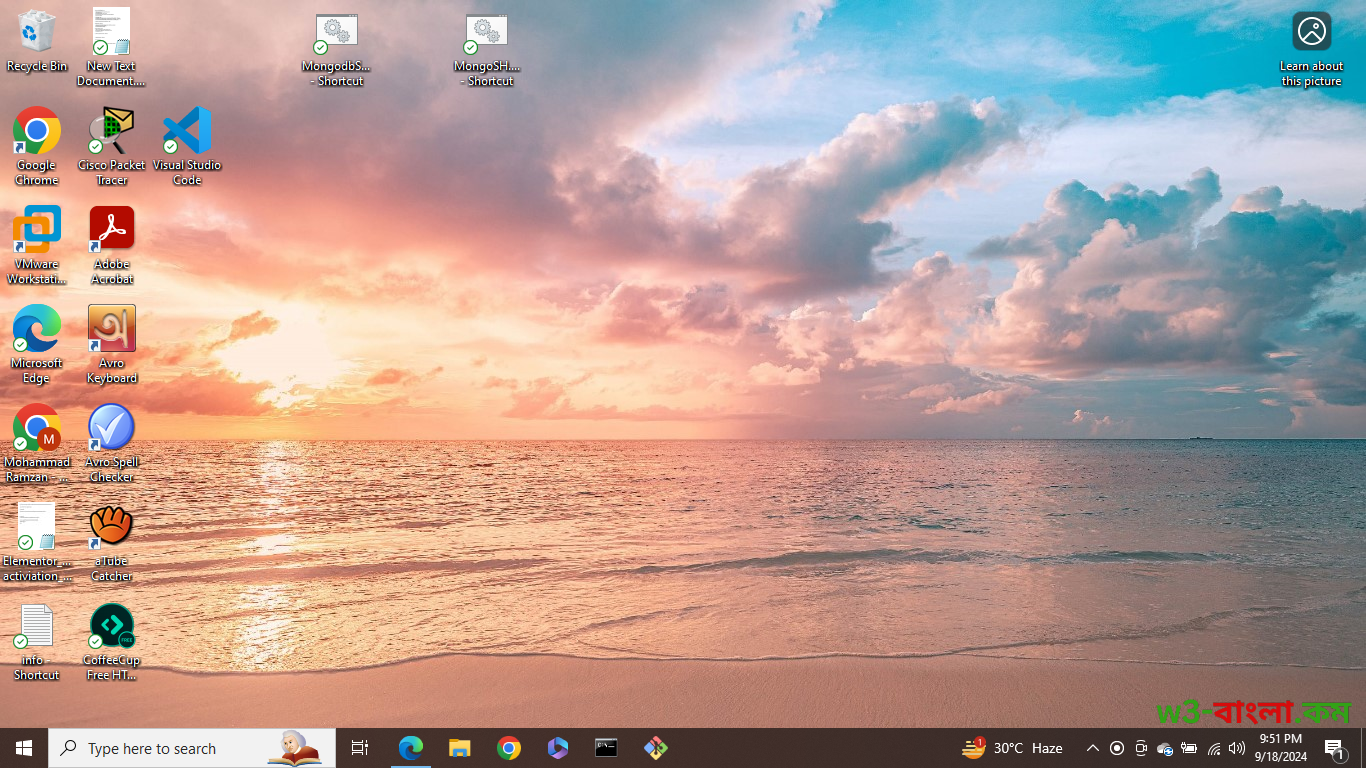Image resolution: width=1366 pixels, height=768 pixels.
Task: Select the Adobe Acrobat desktop icon
Action: 112,245
